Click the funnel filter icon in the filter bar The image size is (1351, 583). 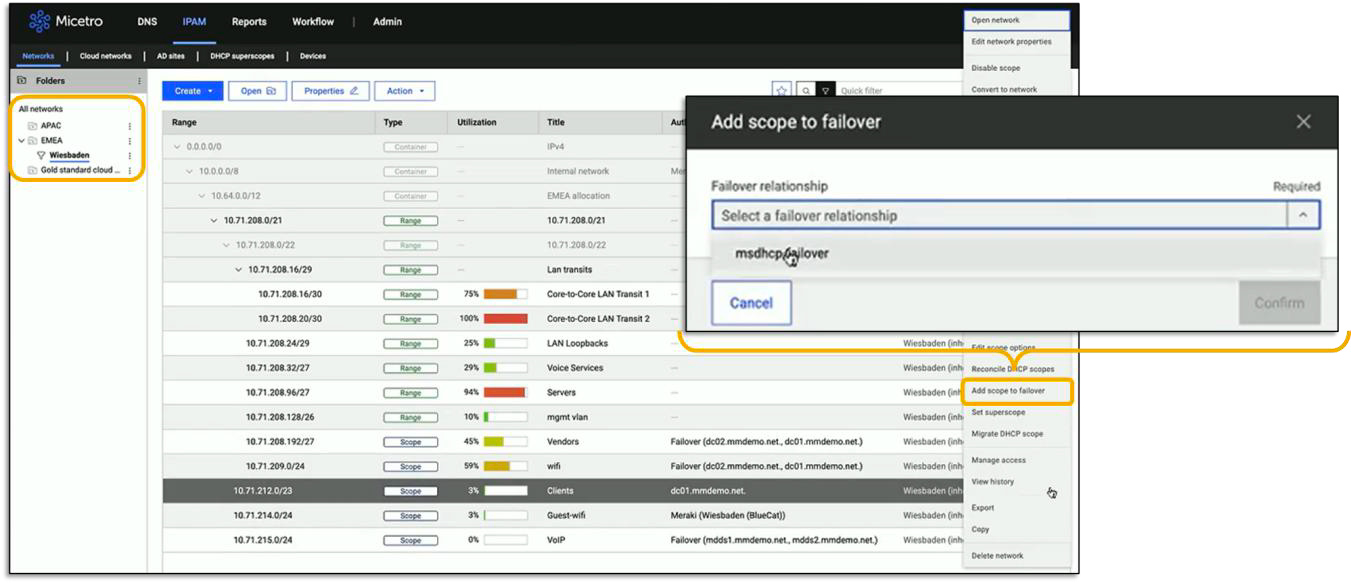pyautogui.click(x=825, y=89)
